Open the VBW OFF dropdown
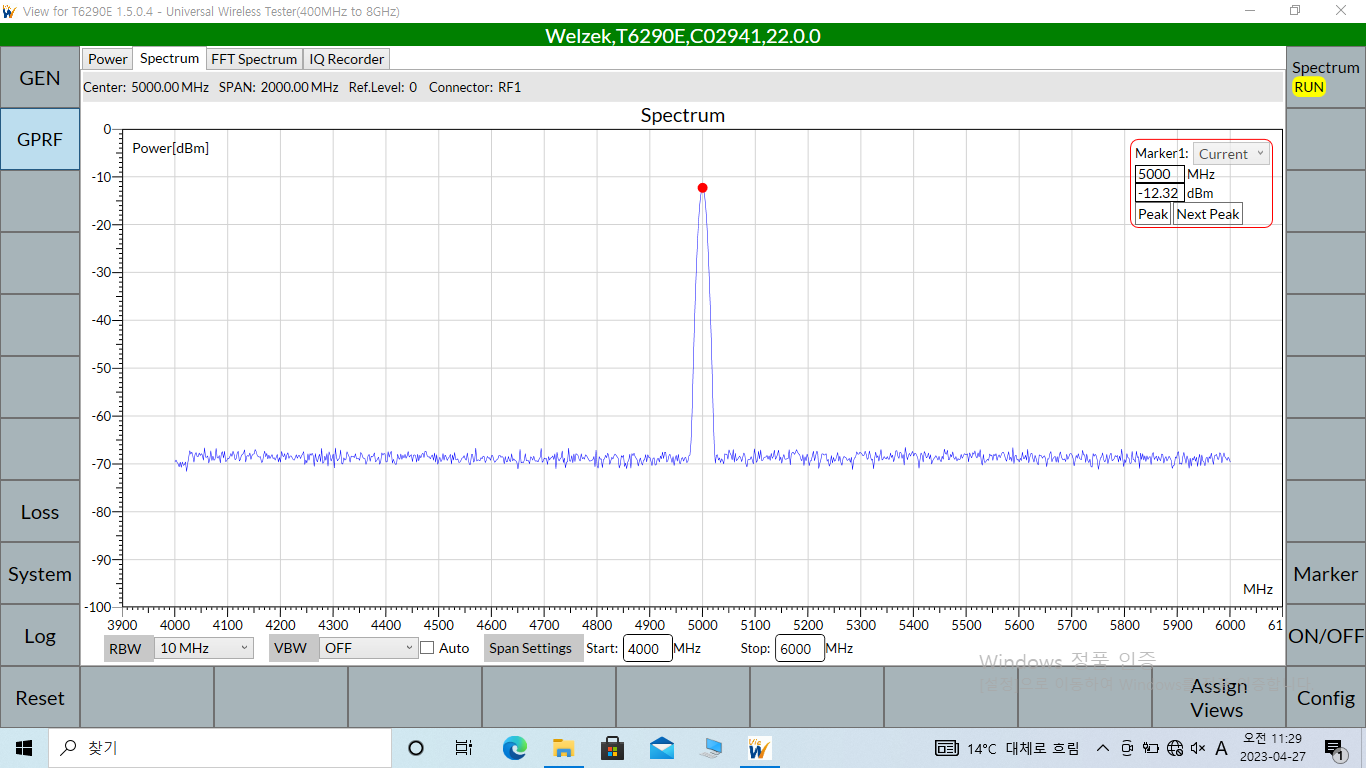The height and width of the screenshot is (768, 1366). pos(368,648)
